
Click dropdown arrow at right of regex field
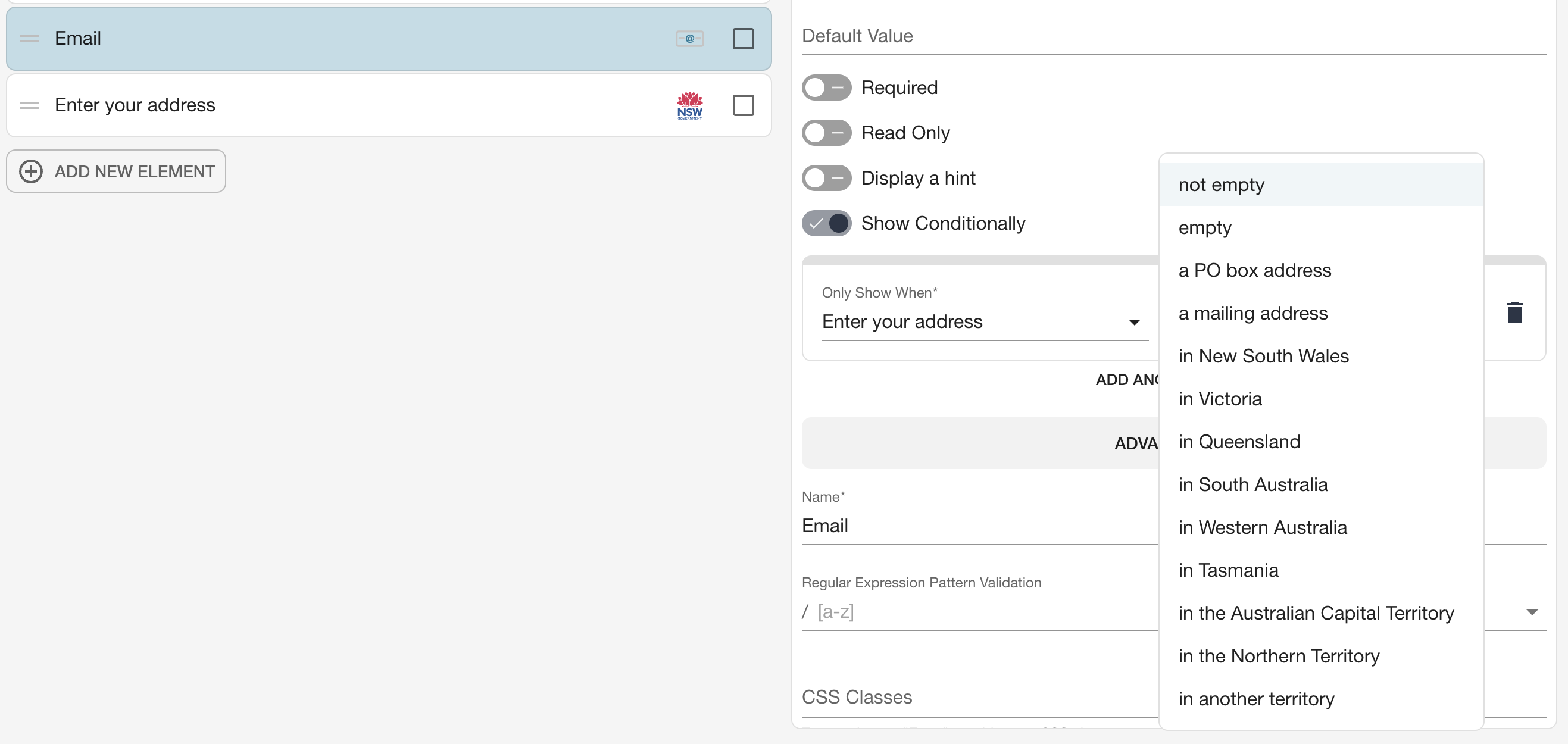1532,612
